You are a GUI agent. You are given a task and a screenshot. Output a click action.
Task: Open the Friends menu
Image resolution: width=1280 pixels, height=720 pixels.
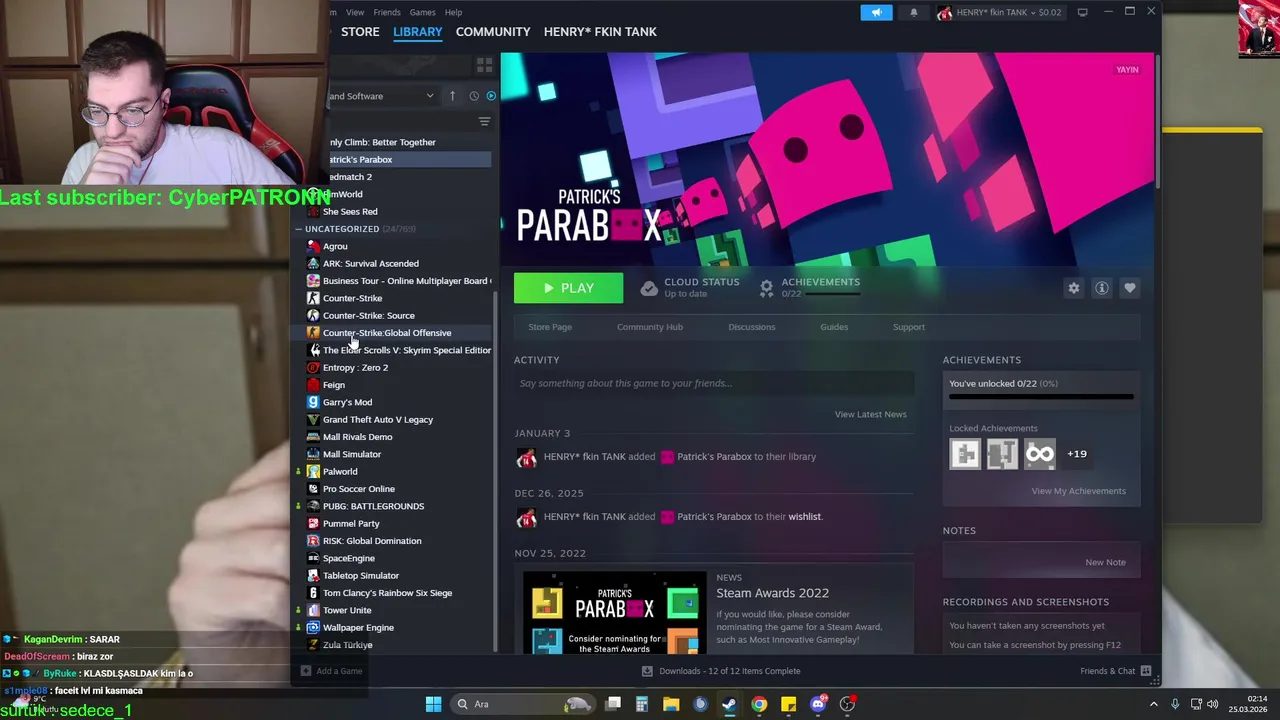tap(387, 12)
